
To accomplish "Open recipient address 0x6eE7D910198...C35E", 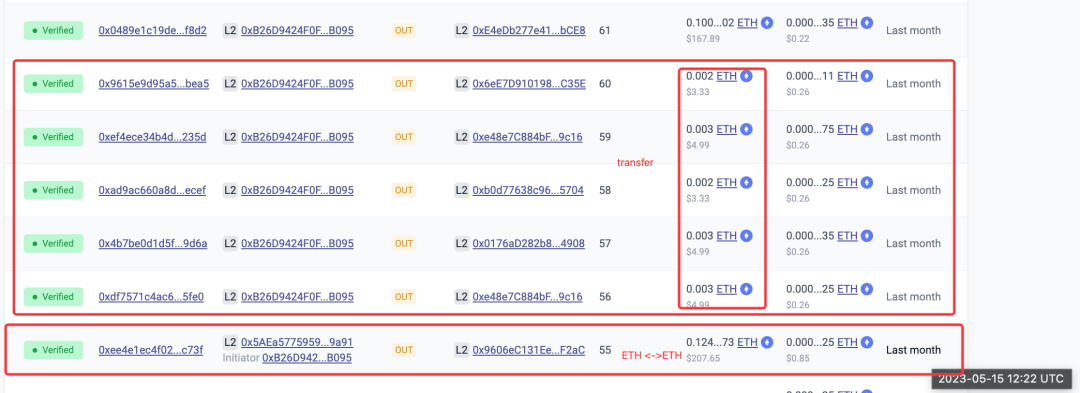I will pos(529,84).
